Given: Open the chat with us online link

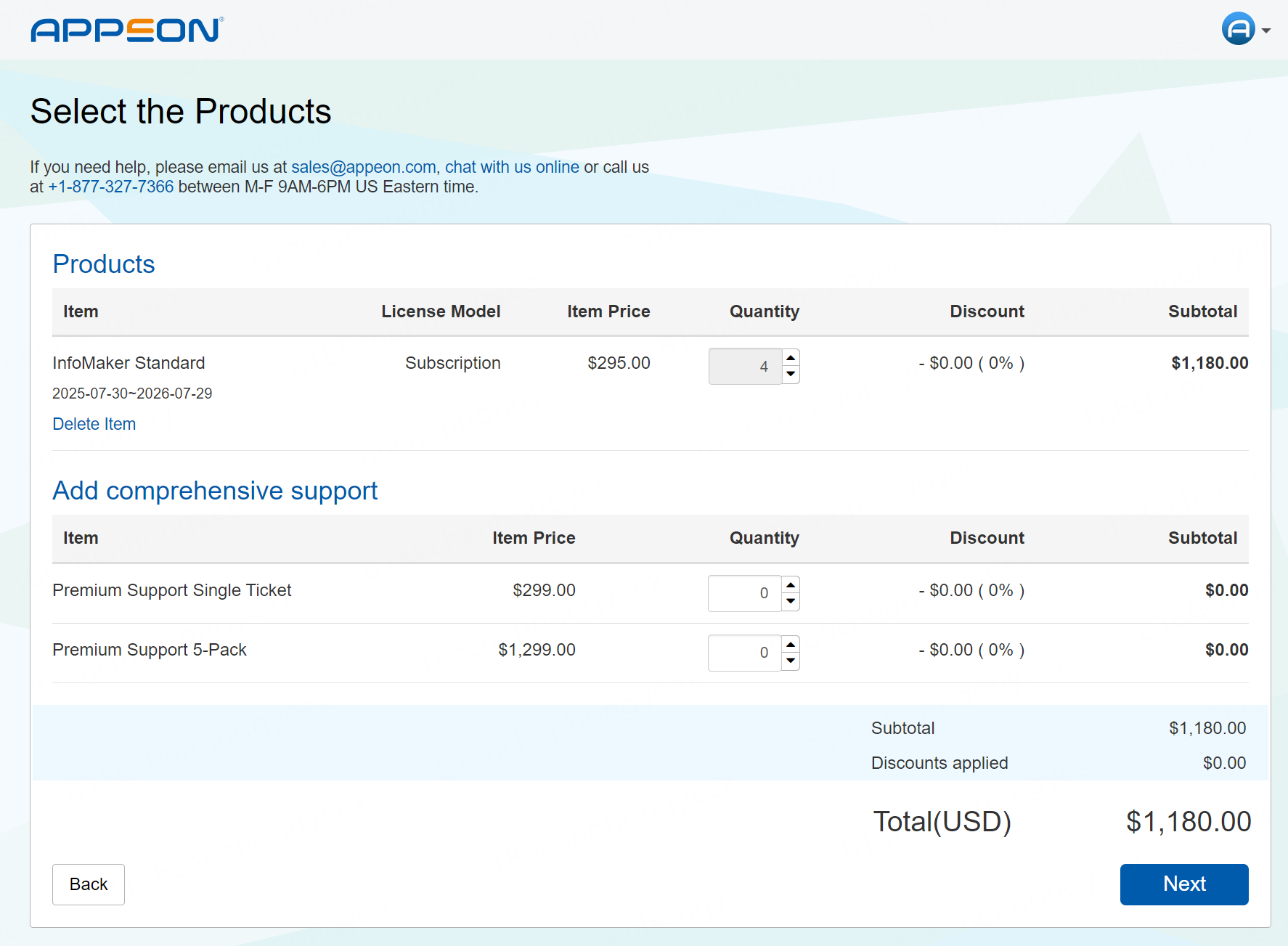Looking at the screenshot, I should pyautogui.click(x=512, y=167).
